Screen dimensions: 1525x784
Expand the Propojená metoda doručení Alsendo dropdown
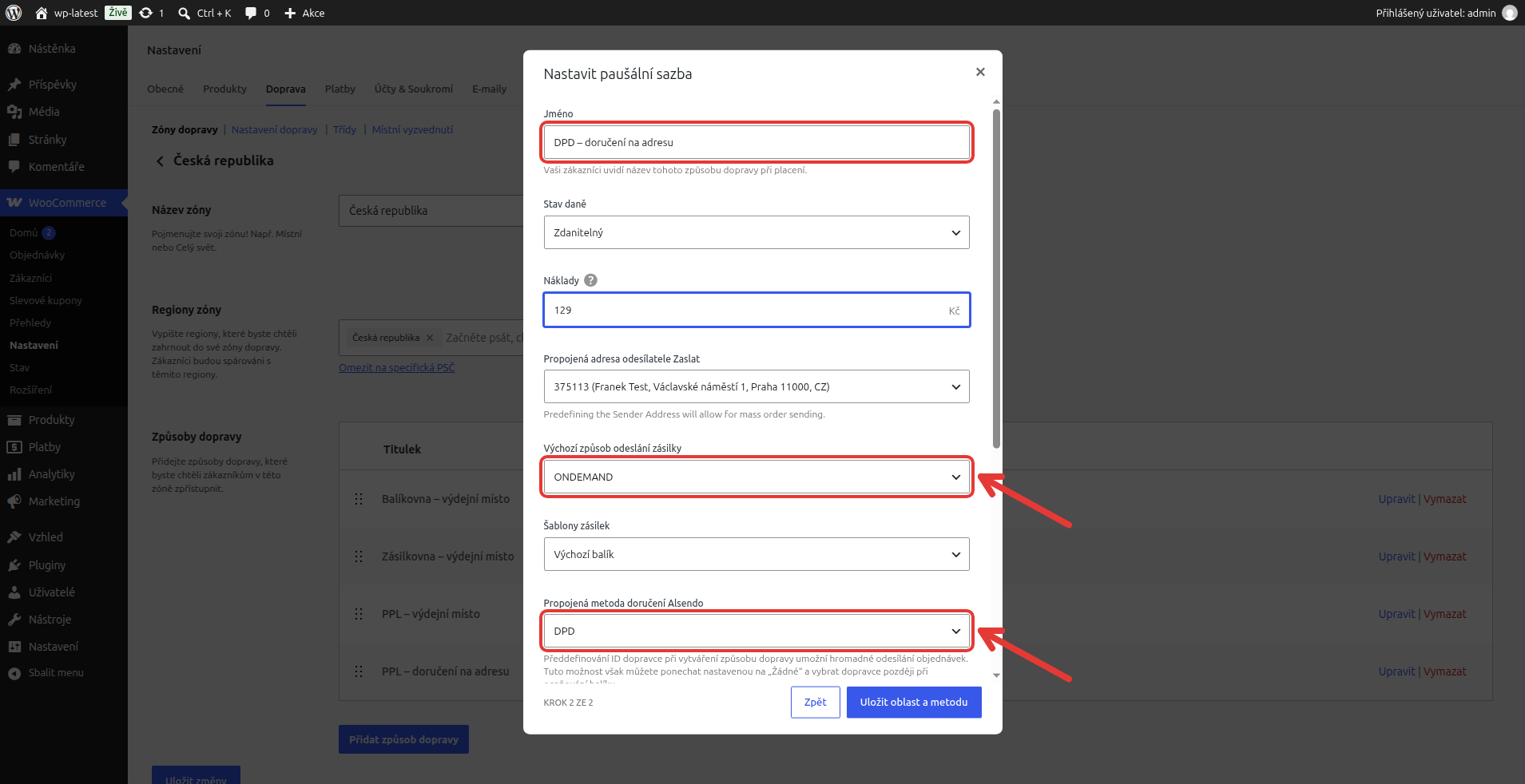[757, 631]
